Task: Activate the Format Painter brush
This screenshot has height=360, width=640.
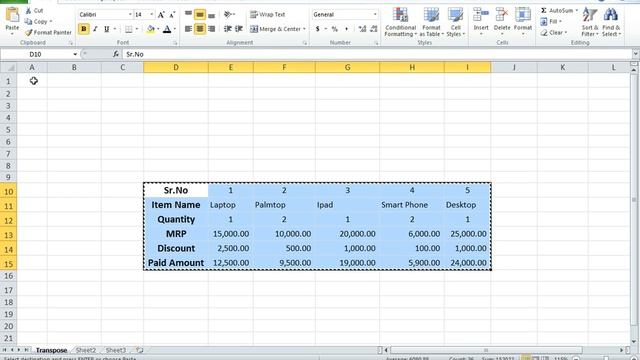Action: pyautogui.click(x=48, y=32)
